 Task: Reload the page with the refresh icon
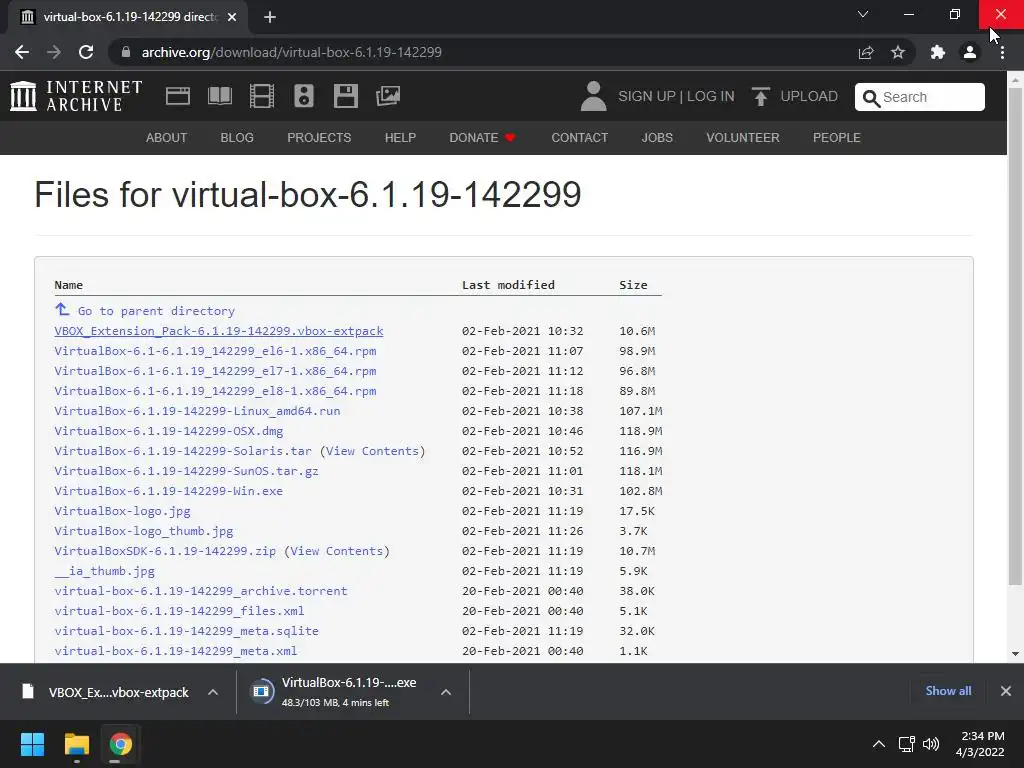click(86, 52)
